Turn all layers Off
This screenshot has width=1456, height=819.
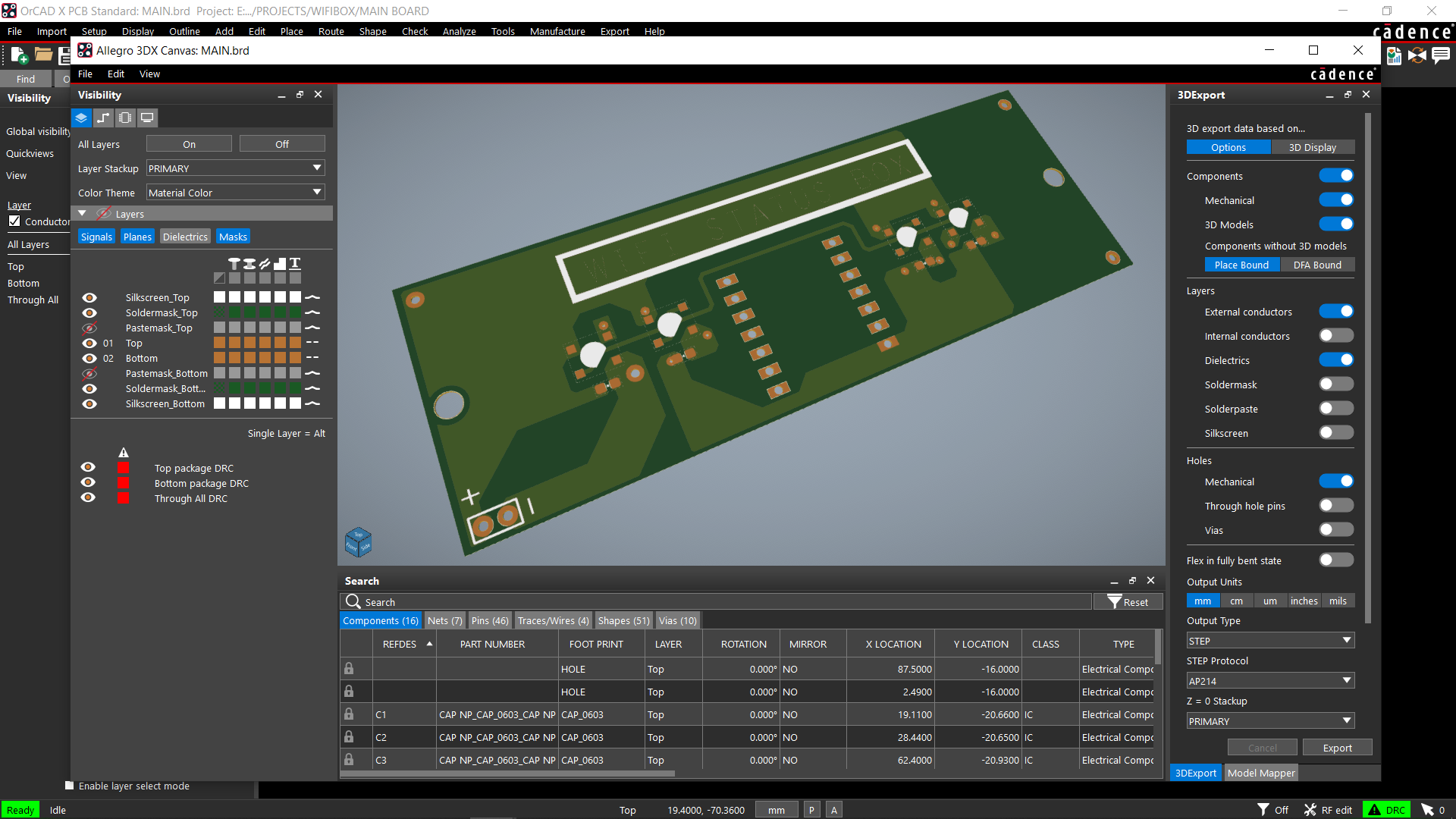coord(282,144)
